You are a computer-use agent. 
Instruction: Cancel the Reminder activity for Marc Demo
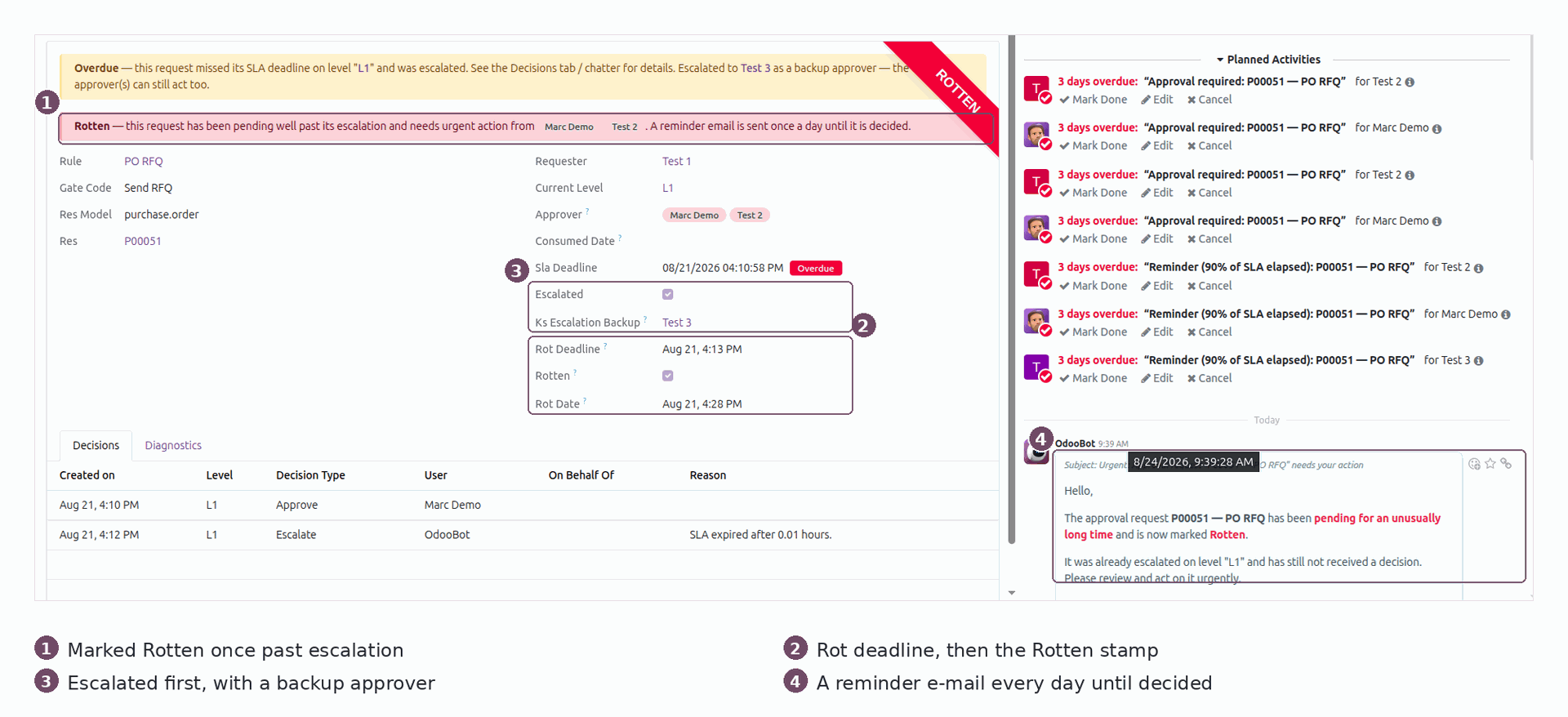(1209, 332)
